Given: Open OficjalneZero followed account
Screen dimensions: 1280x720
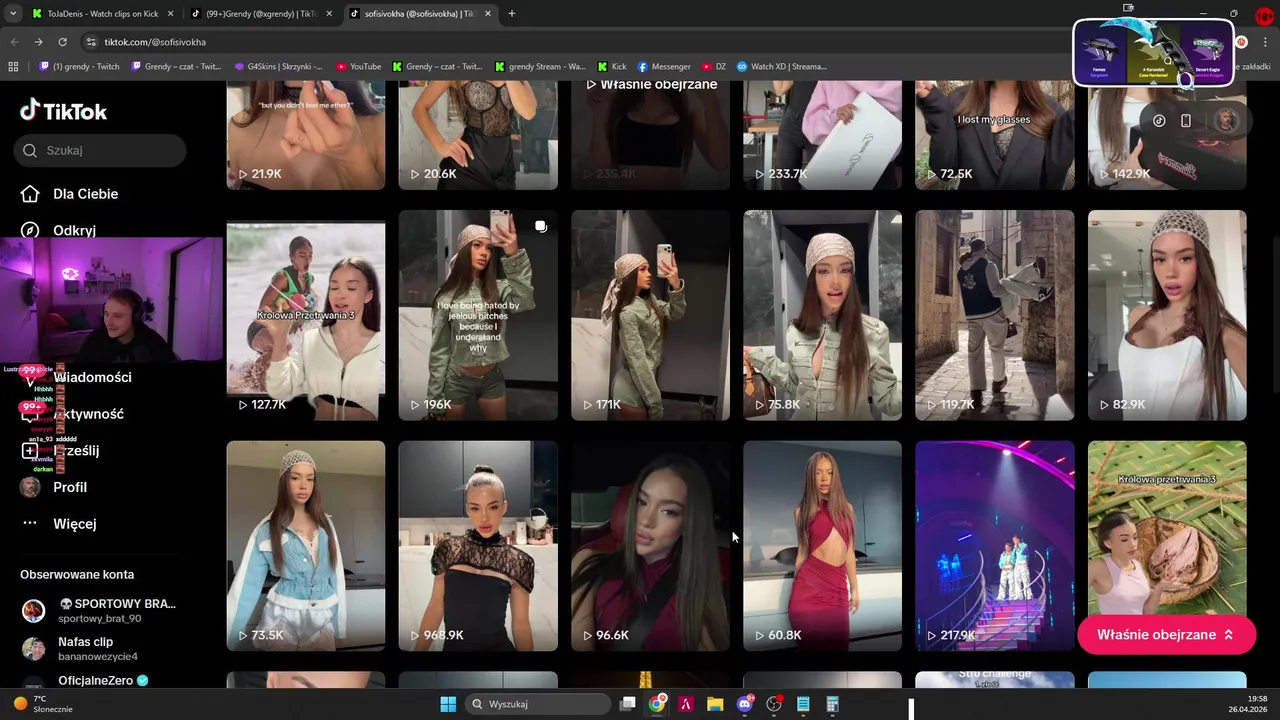Looking at the screenshot, I should (100, 681).
